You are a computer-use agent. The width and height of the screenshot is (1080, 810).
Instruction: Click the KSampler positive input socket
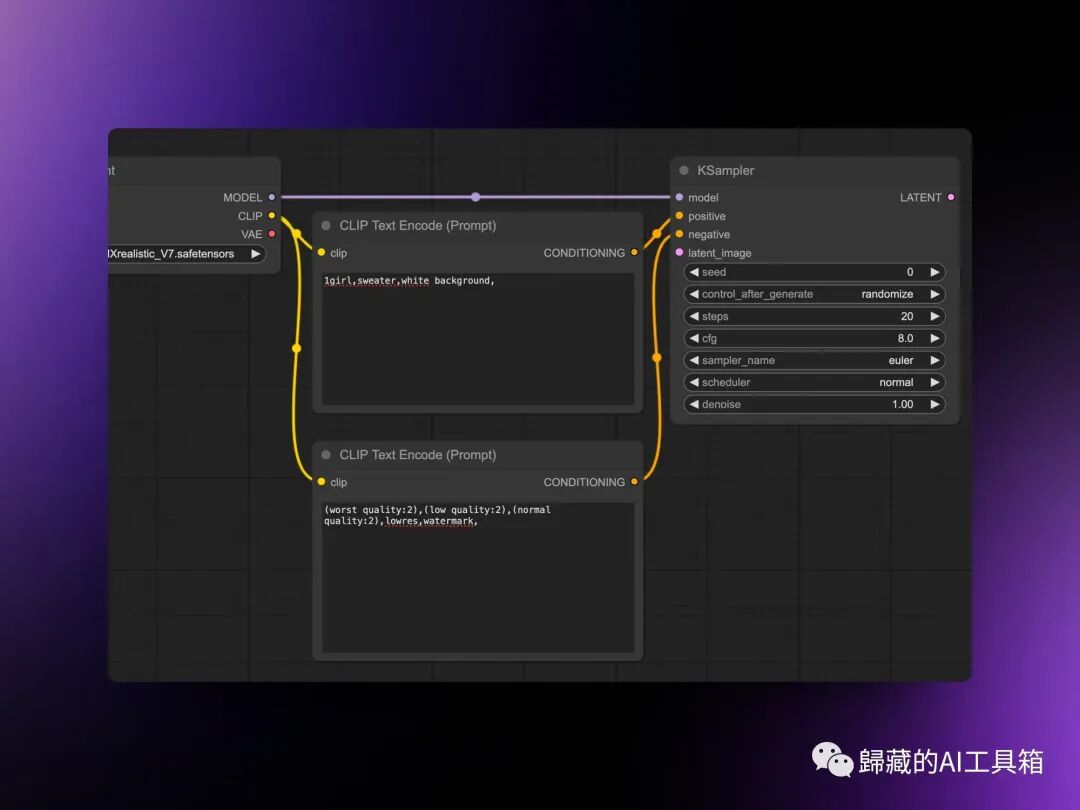679,216
